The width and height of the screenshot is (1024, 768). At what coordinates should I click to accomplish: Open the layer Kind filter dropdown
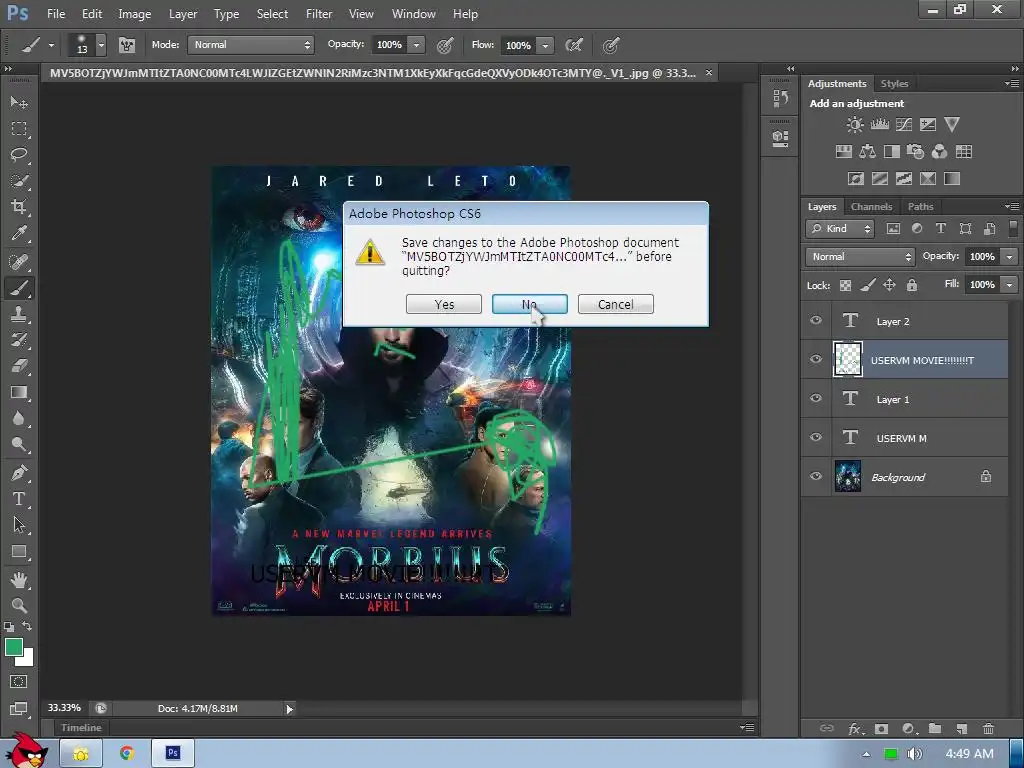tap(840, 229)
